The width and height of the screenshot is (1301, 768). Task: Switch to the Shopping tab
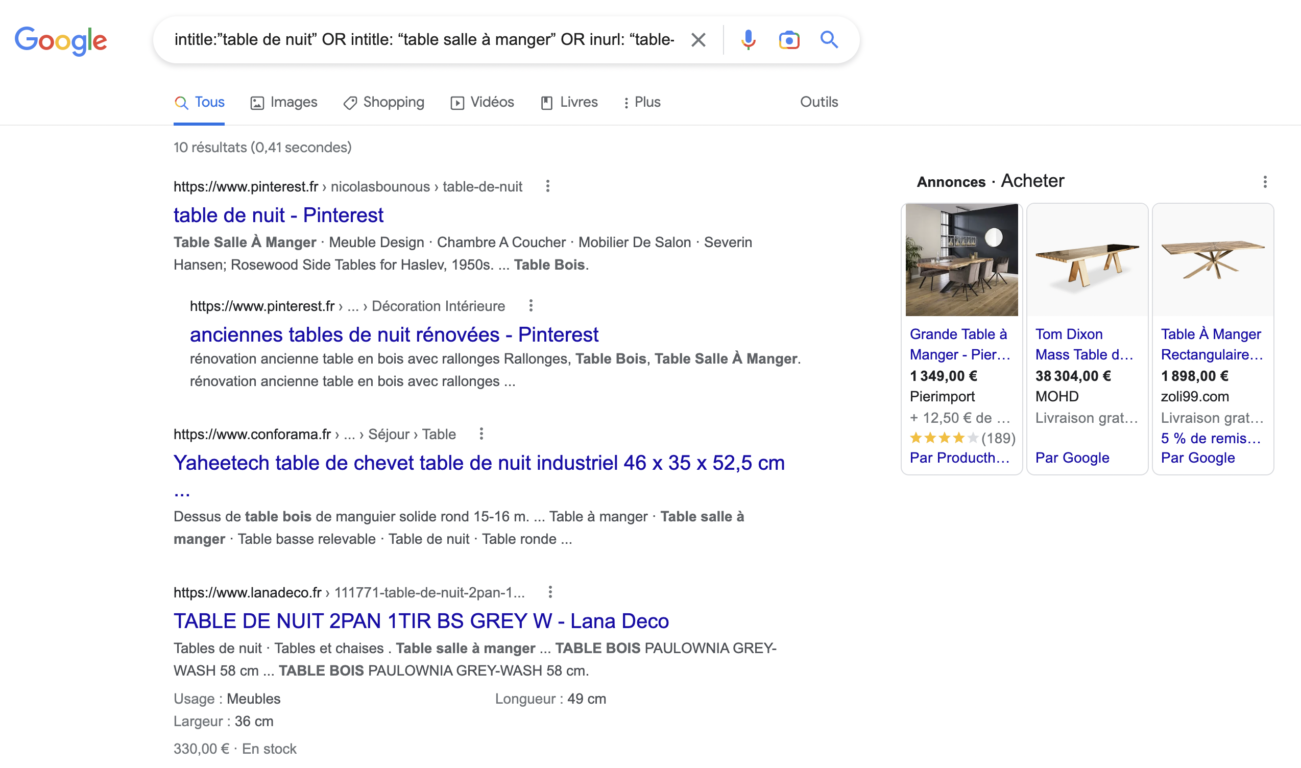click(x=393, y=101)
